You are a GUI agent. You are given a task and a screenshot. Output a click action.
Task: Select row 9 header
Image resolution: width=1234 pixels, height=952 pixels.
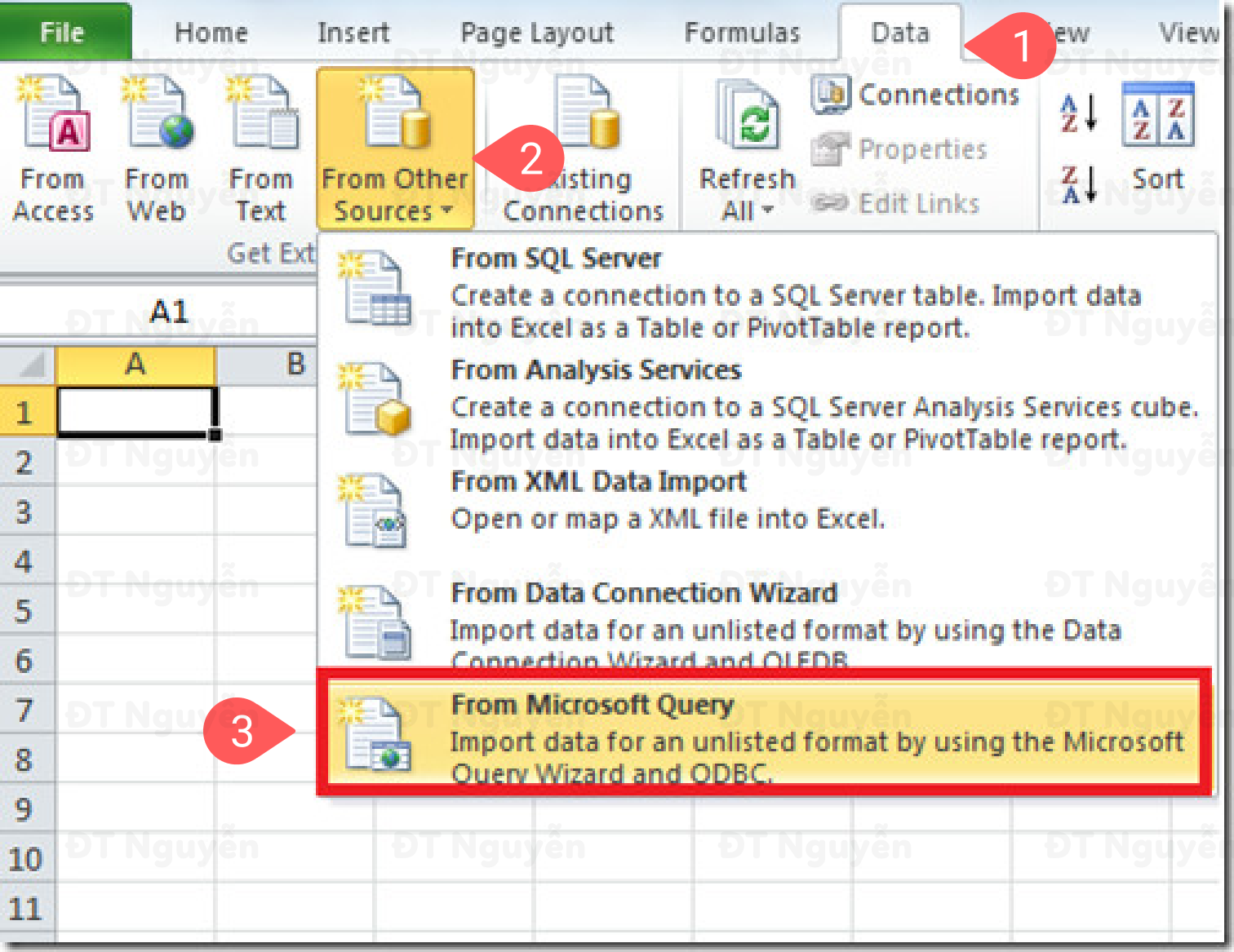pos(26,808)
